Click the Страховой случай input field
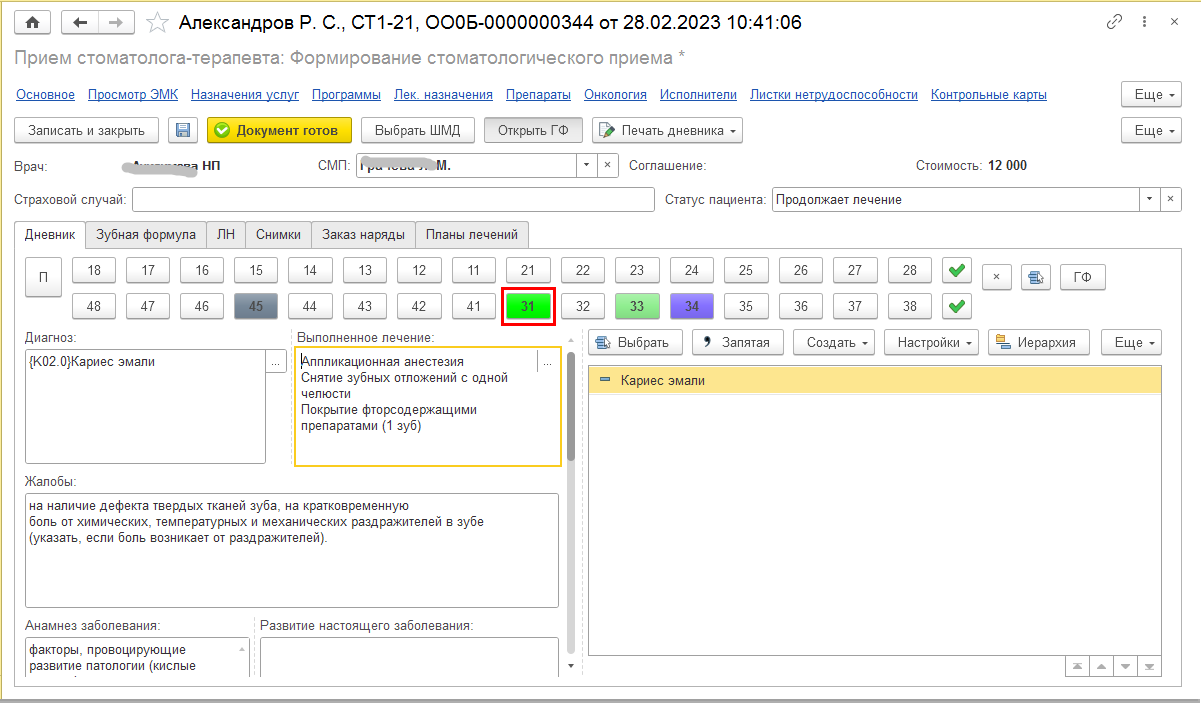 click(392, 199)
